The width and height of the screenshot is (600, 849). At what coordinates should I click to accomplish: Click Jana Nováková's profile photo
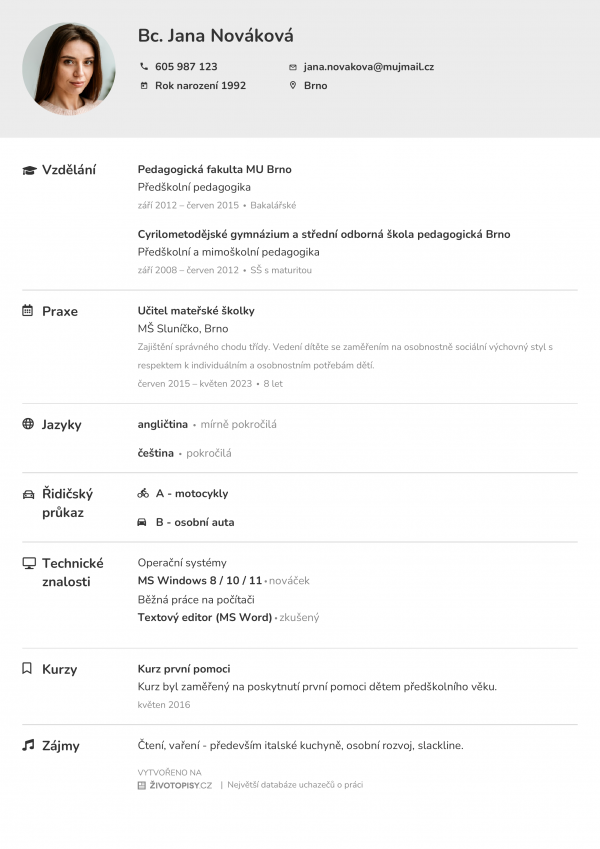(x=69, y=70)
